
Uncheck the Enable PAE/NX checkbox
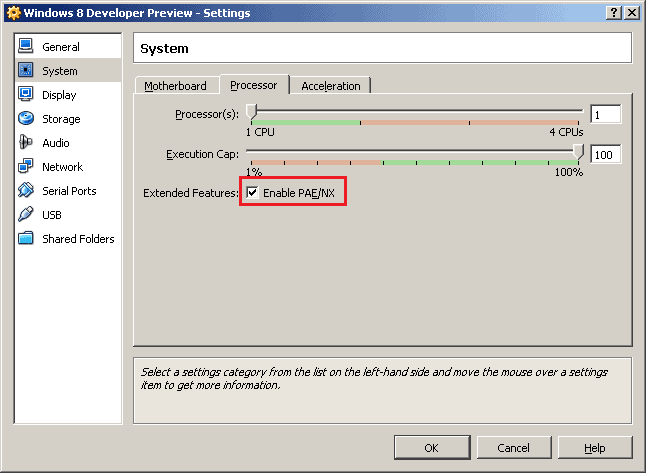252,192
